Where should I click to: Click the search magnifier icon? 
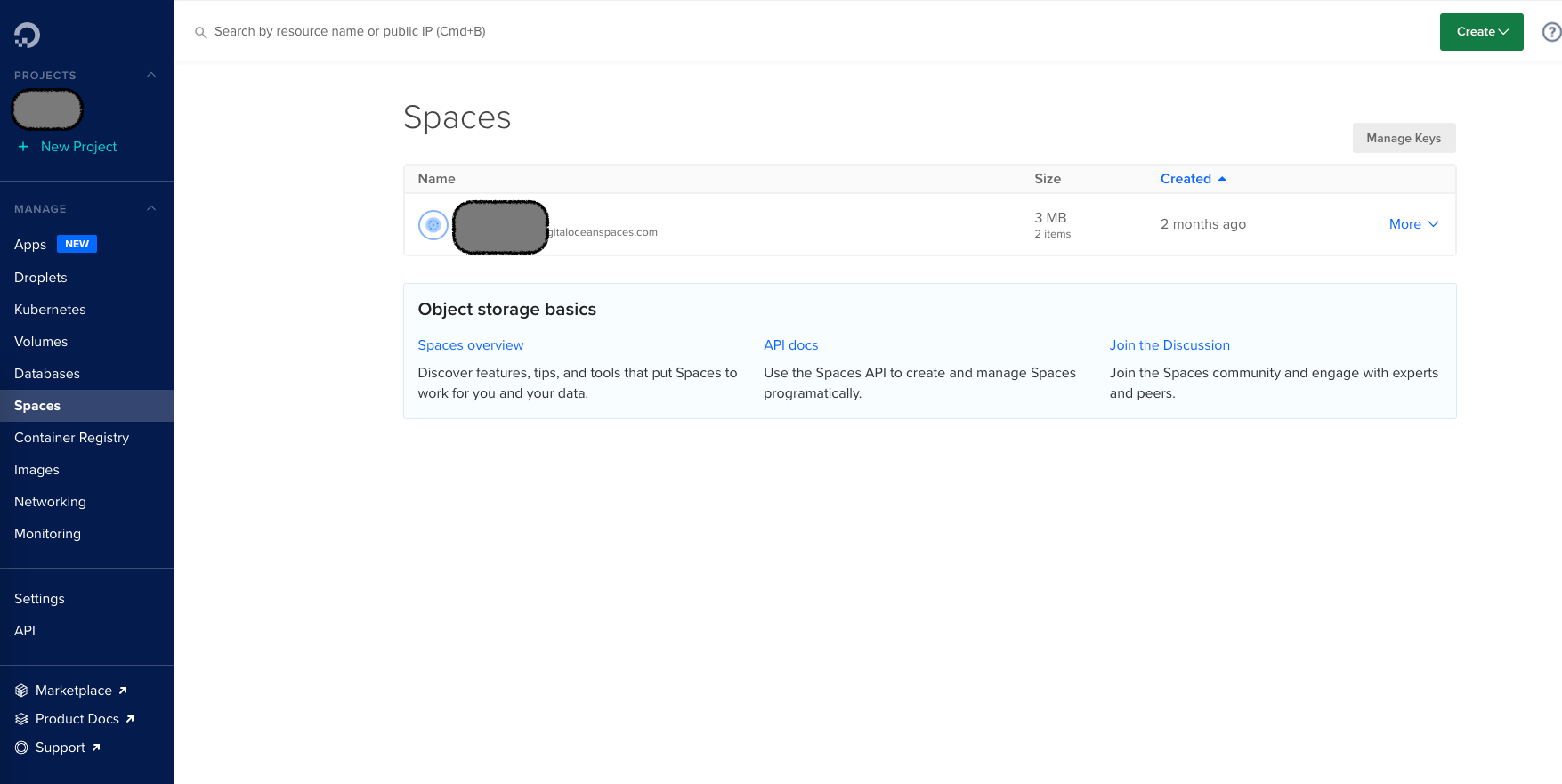(x=201, y=32)
